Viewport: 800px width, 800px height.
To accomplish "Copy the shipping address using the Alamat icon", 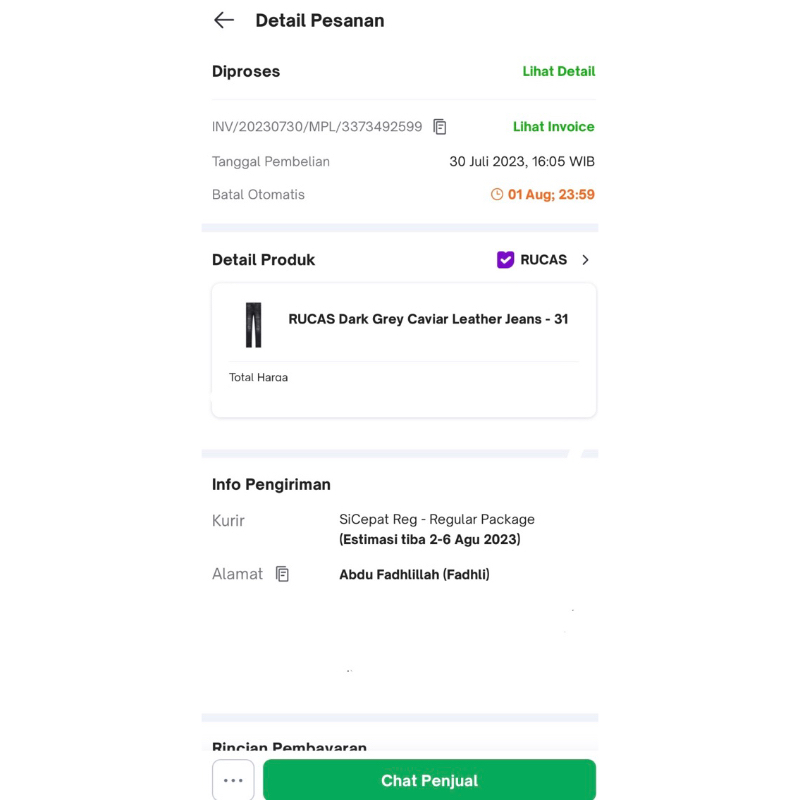I will click(282, 574).
